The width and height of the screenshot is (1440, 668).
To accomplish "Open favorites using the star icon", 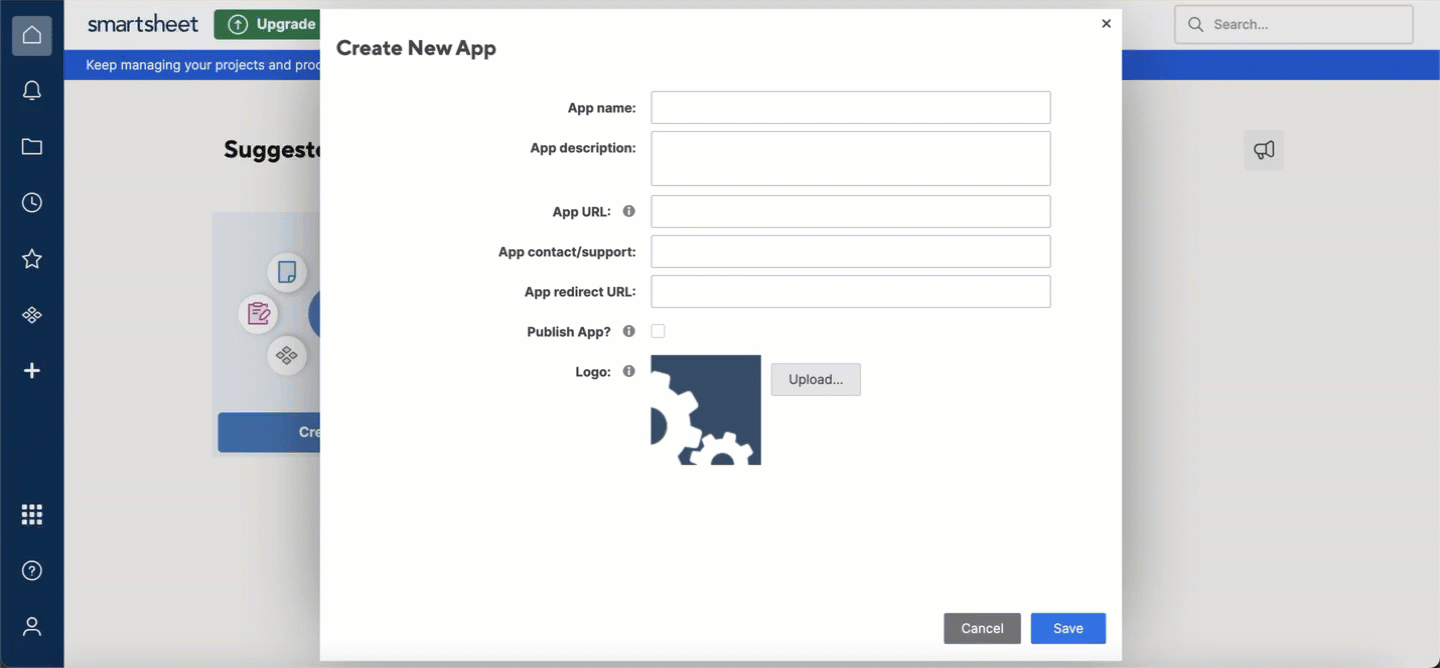I will (32, 258).
